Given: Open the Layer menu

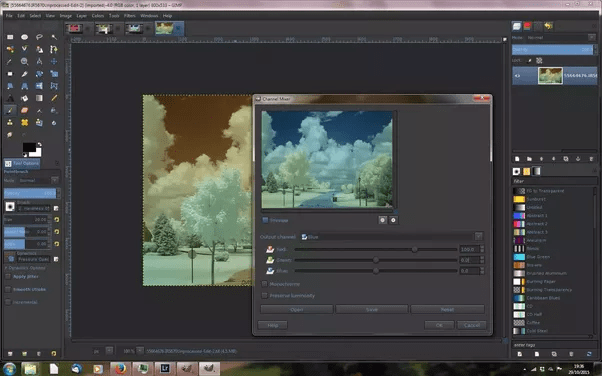Looking at the screenshot, I should (81, 16).
